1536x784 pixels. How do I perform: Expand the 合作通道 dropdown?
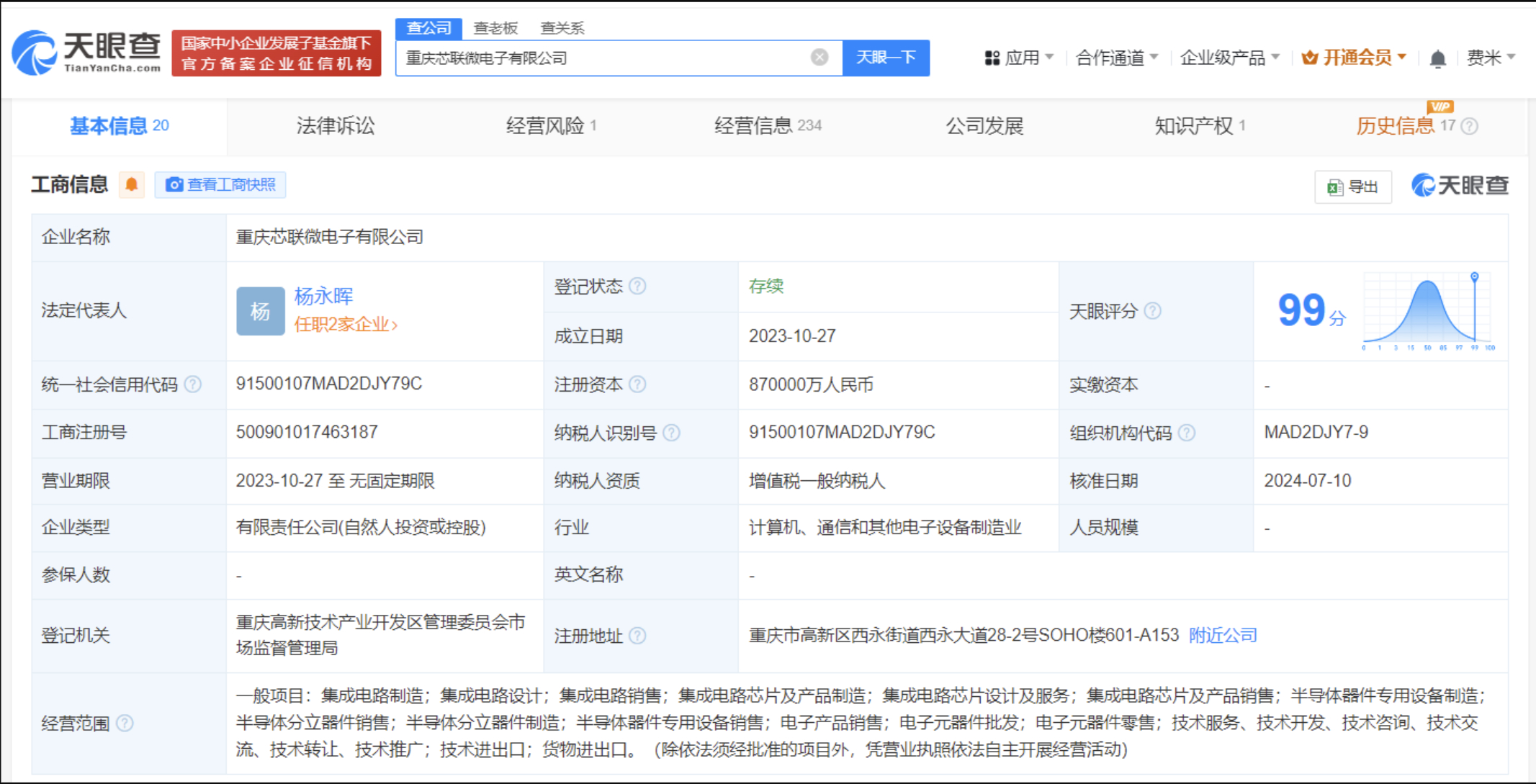coord(1116,58)
